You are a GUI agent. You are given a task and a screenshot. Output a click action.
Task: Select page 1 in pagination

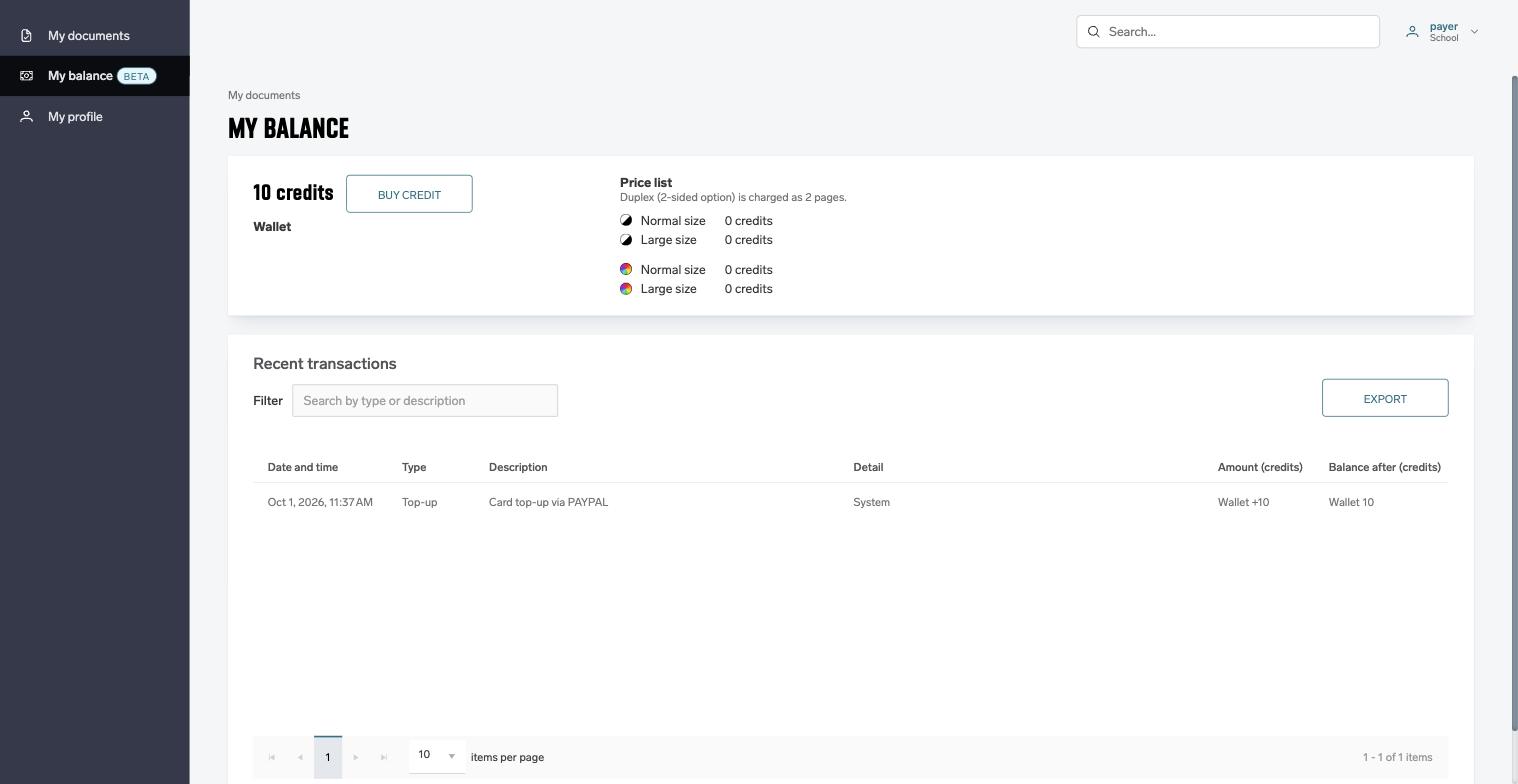(x=328, y=757)
